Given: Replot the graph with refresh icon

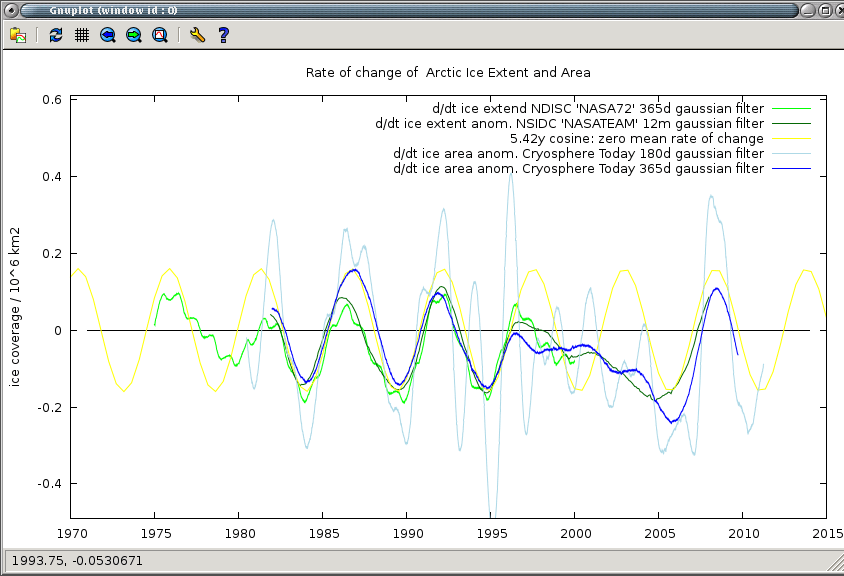Looking at the screenshot, I should [55, 36].
